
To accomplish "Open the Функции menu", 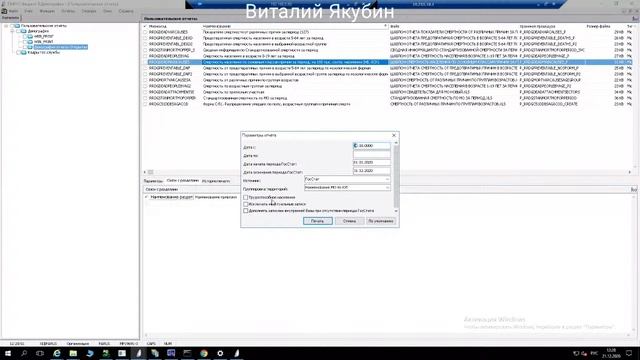I will click(x=47, y=11).
